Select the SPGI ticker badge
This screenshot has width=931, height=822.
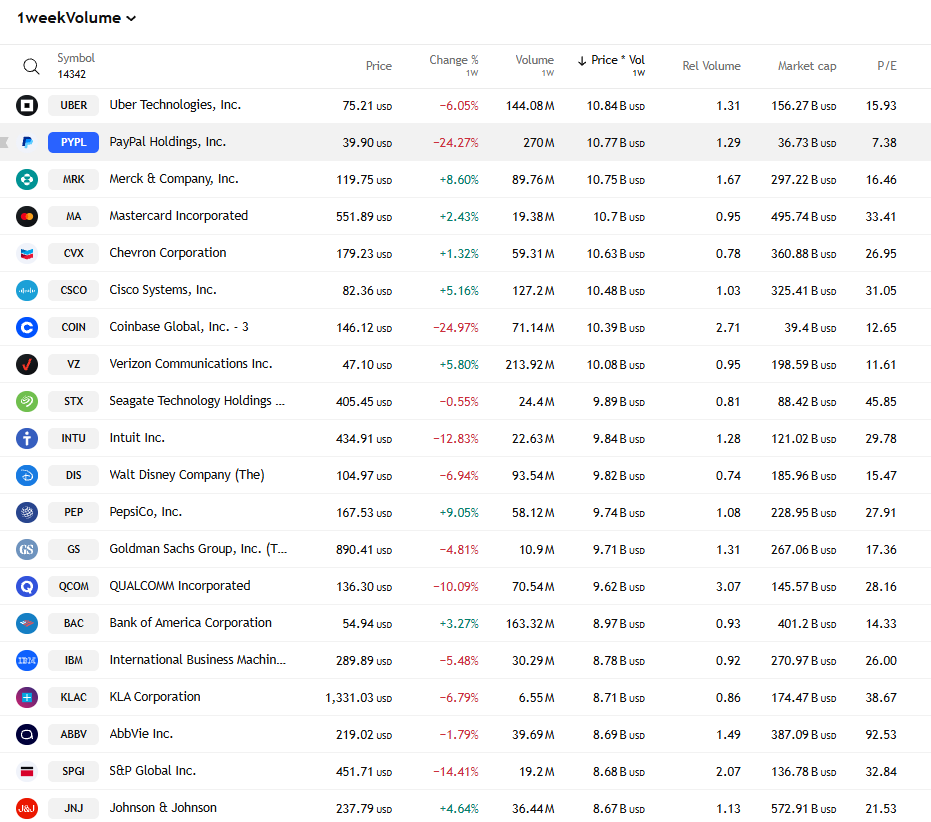(x=74, y=771)
